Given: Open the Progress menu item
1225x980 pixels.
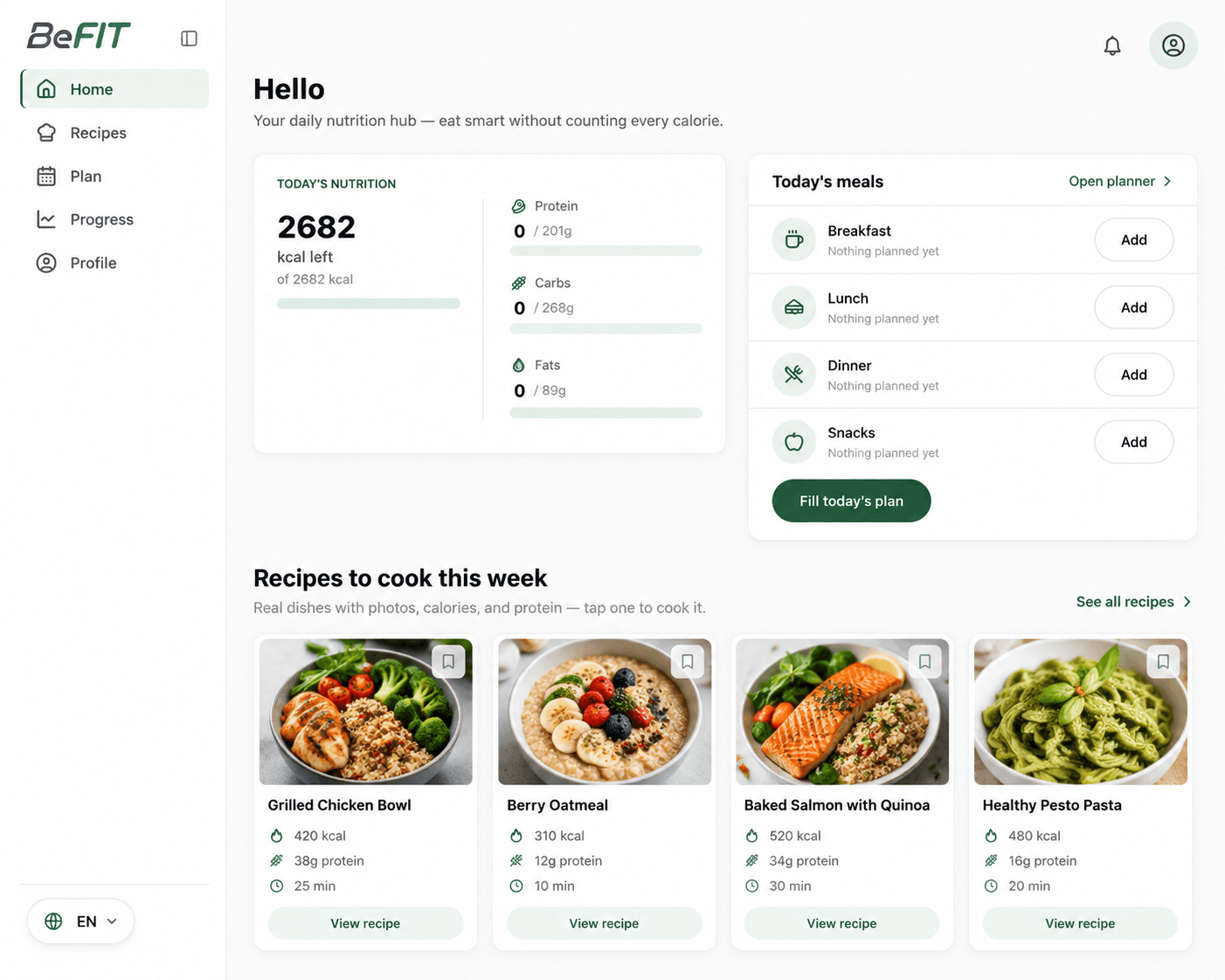Looking at the screenshot, I should point(114,219).
